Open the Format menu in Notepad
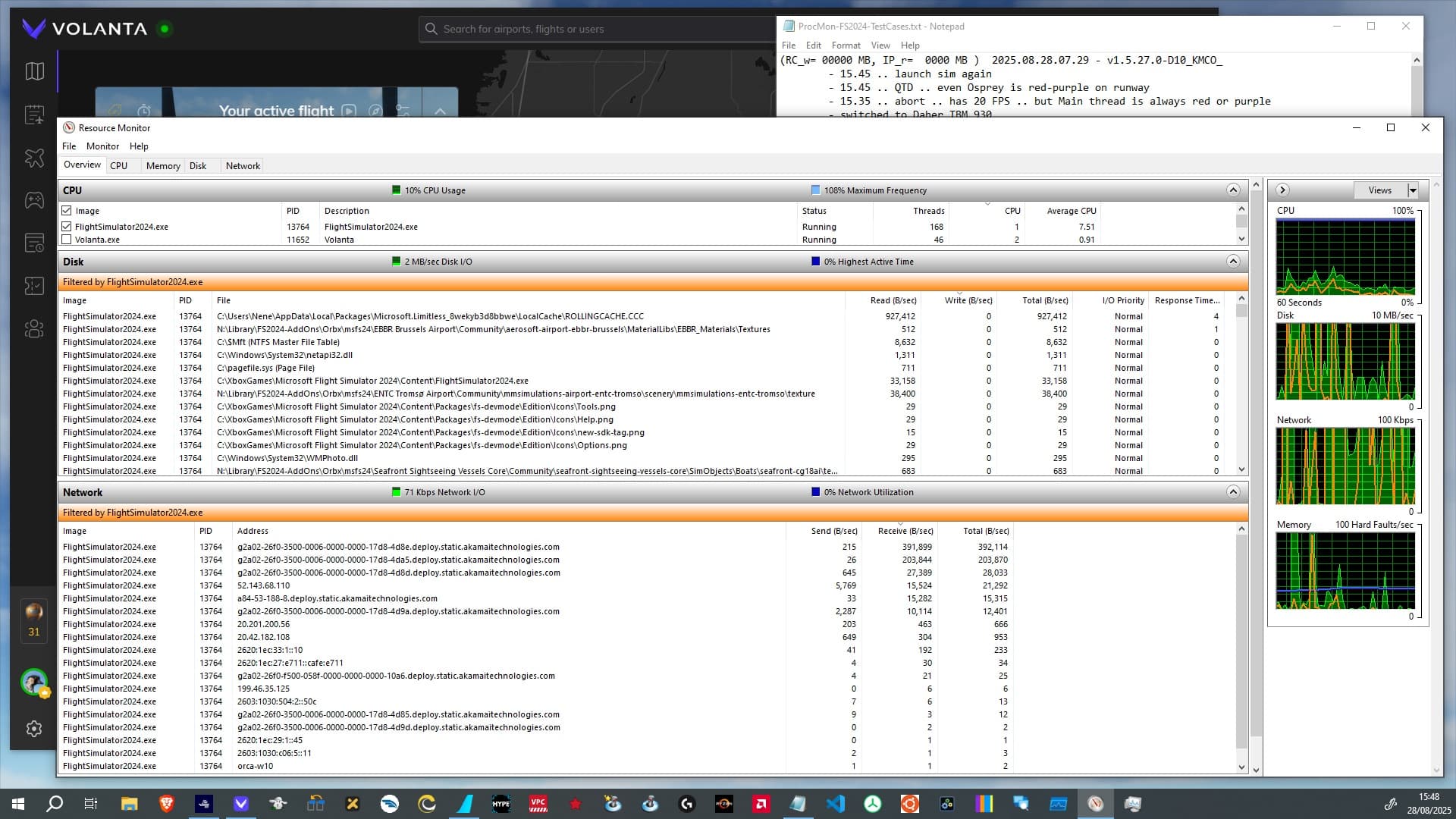Viewport: 1456px width, 819px height. 846,45
